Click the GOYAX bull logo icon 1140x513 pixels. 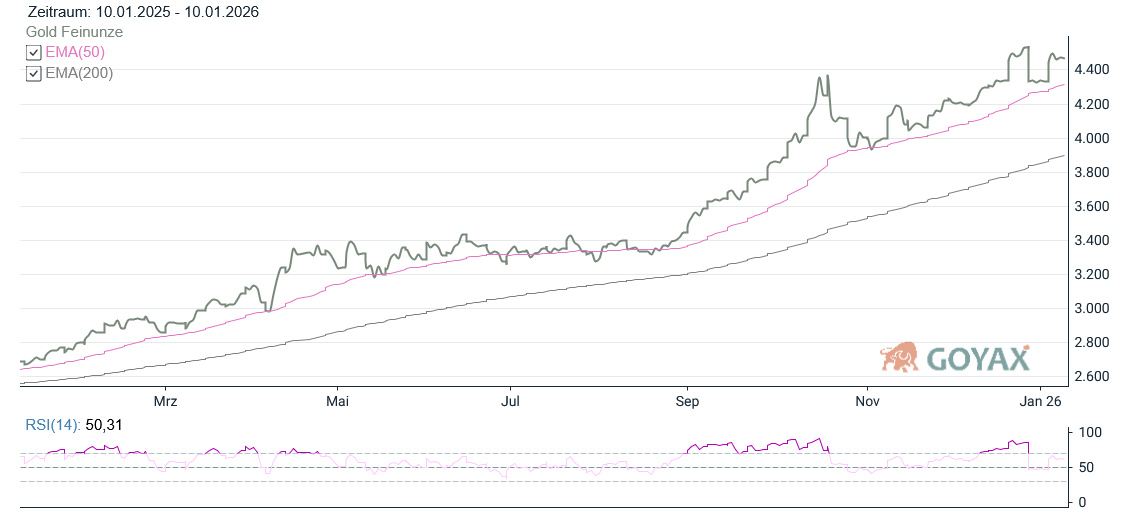tap(899, 357)
